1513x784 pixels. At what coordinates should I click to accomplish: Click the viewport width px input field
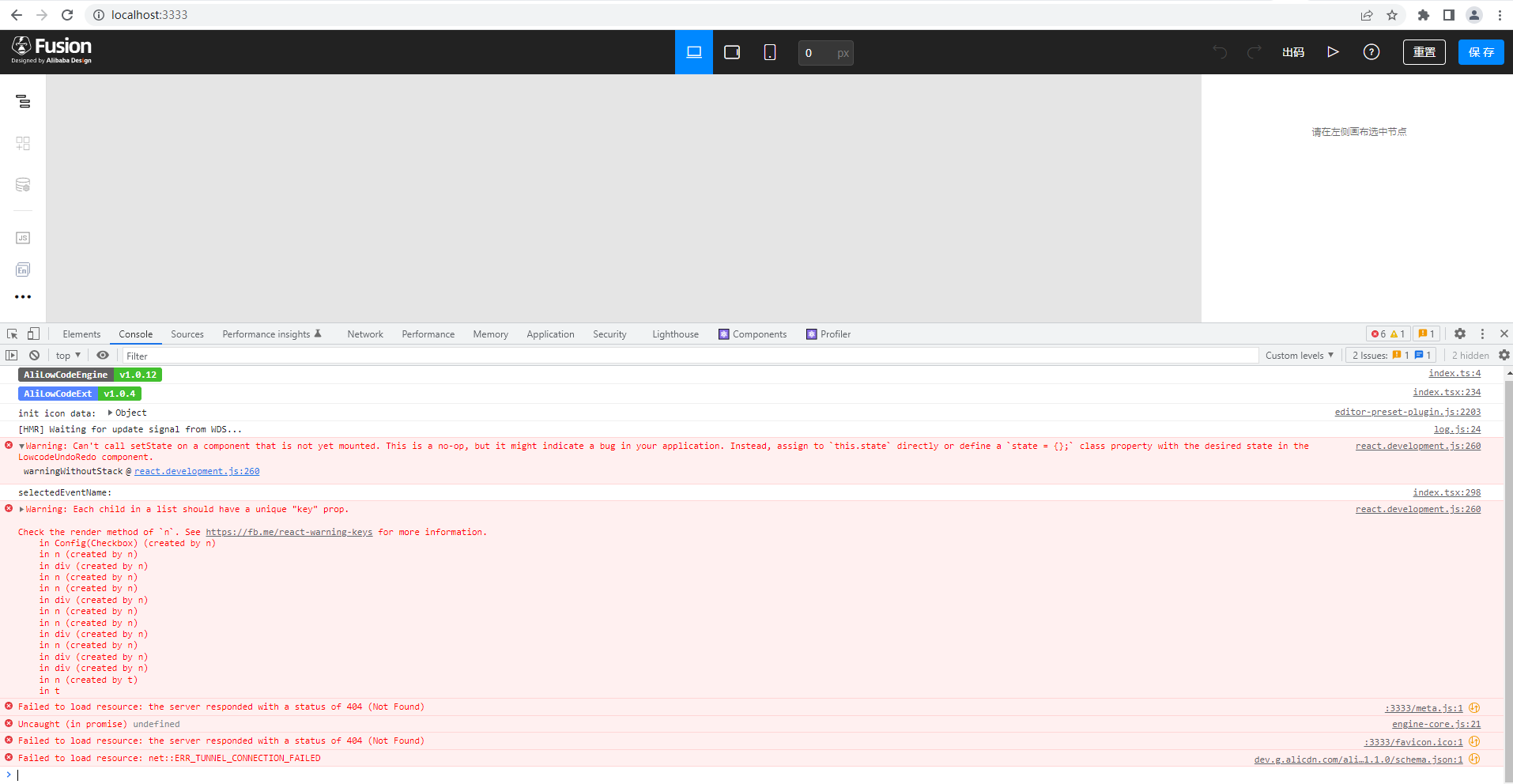point(825,52)
